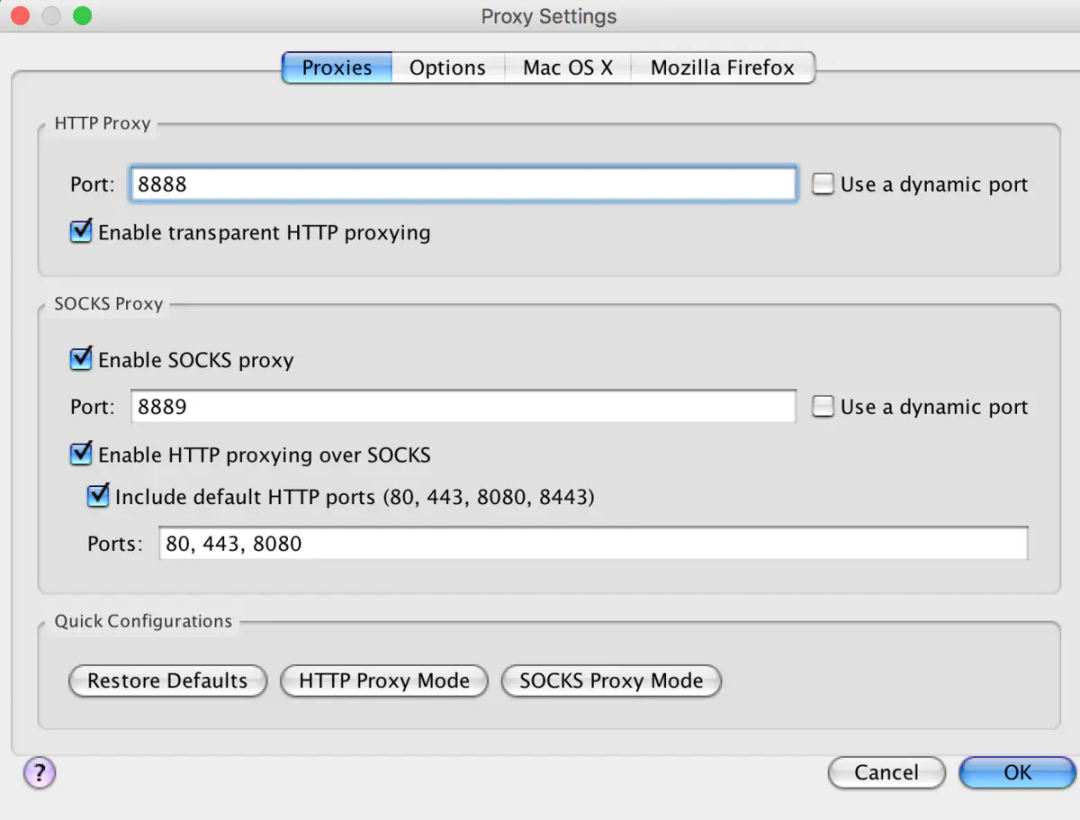The image size is (1080, 820).
Task: Go to the Mozilla Firefox tab
Action: (722, 68)
